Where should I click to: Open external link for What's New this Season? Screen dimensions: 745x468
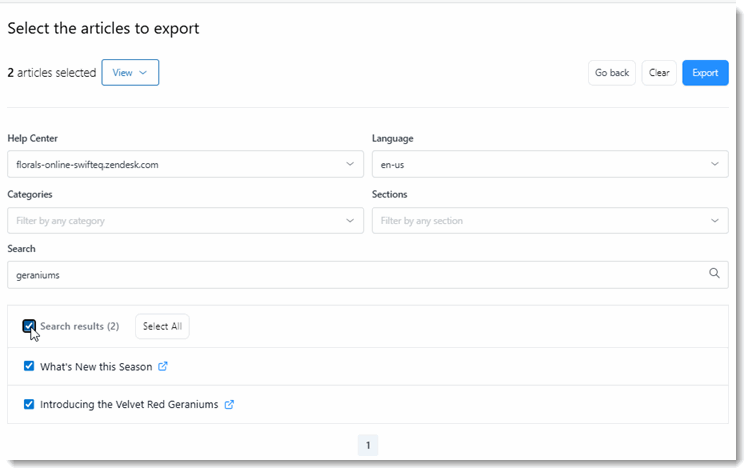tap(162, 366)
